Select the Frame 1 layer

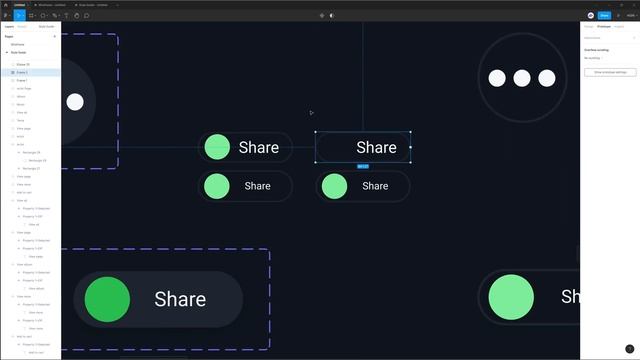point(22,80)
